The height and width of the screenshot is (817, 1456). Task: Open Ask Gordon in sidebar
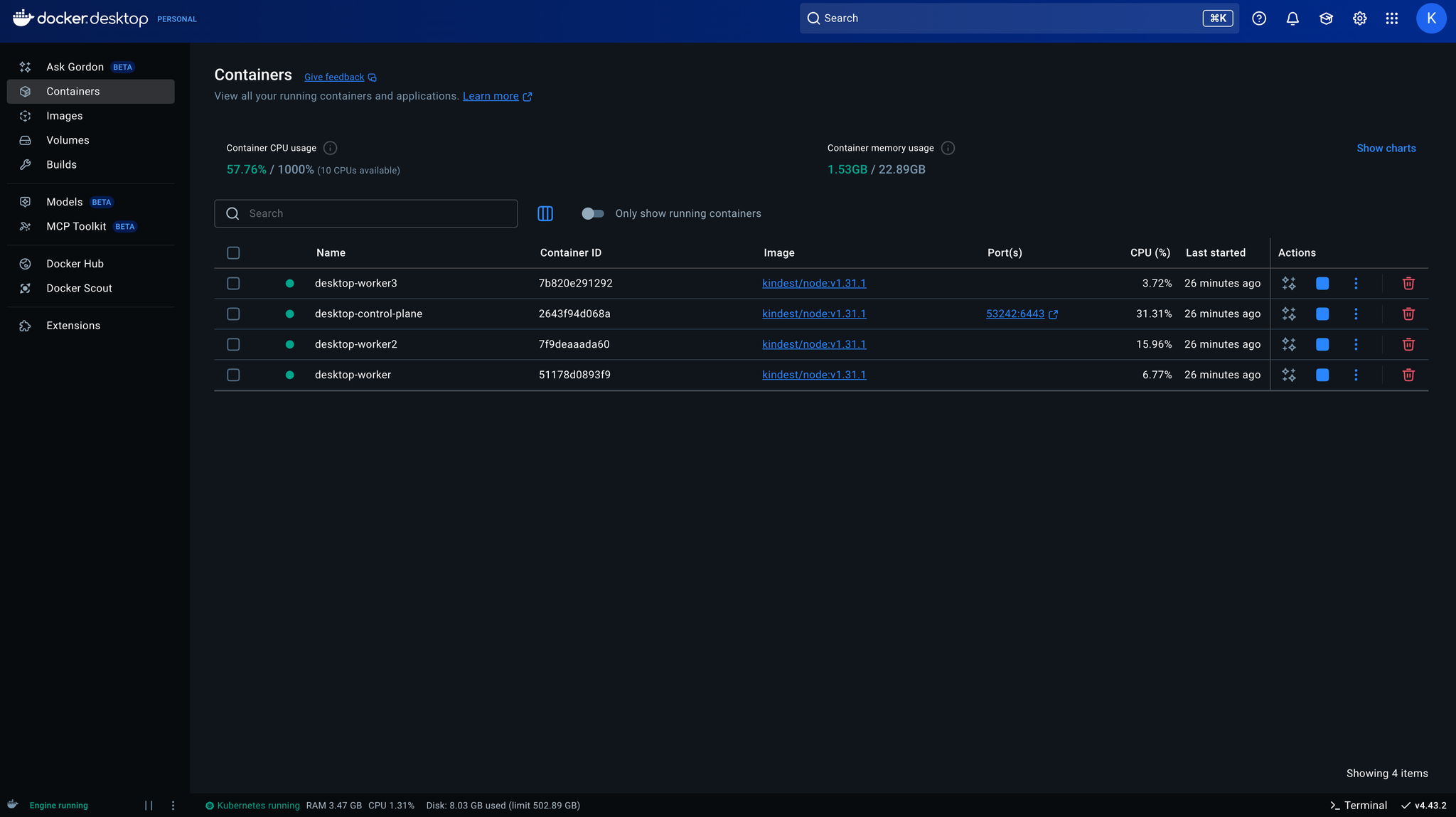[90, 67]
